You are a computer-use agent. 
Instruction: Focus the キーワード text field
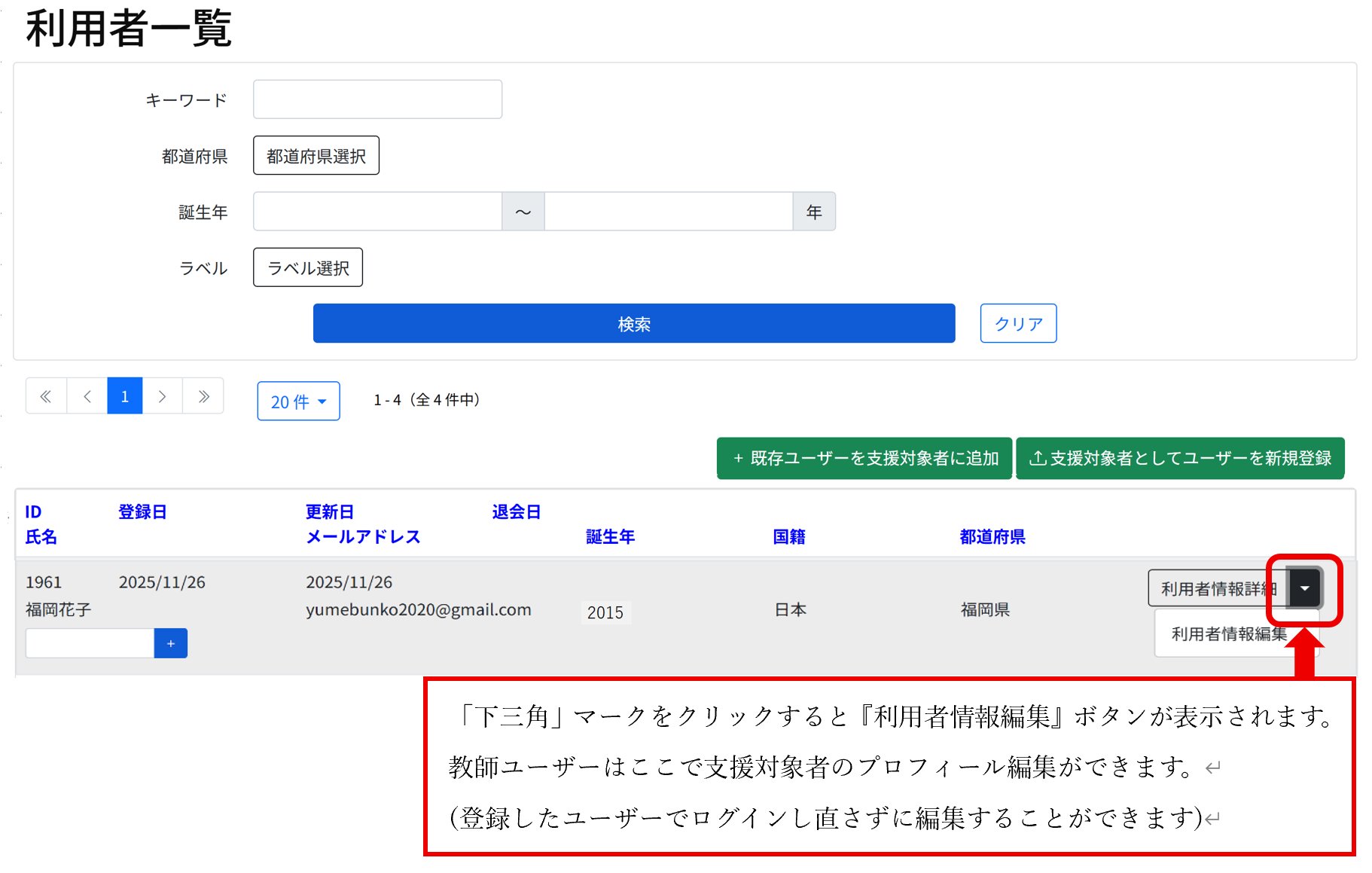377,99
